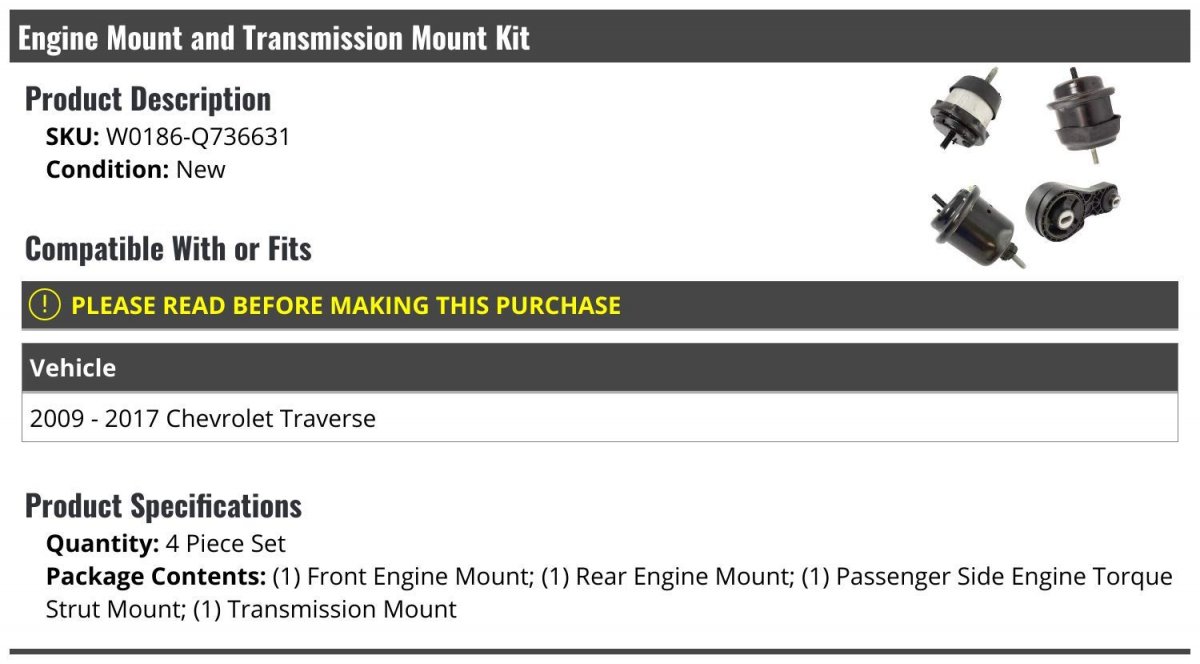1200x664 pixels.
Task: Click the 'Condition: New' line
Action: 136,169
